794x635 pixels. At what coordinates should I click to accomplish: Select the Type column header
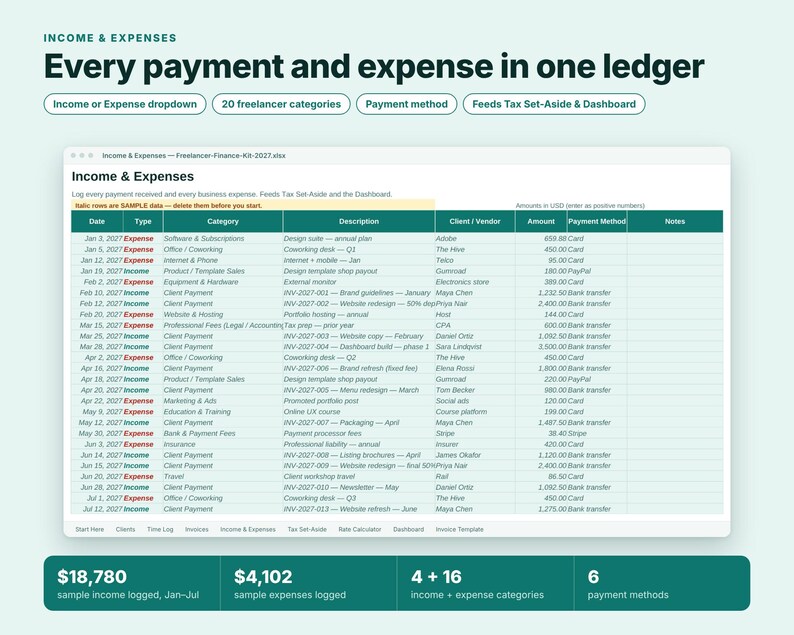[143, 221]
